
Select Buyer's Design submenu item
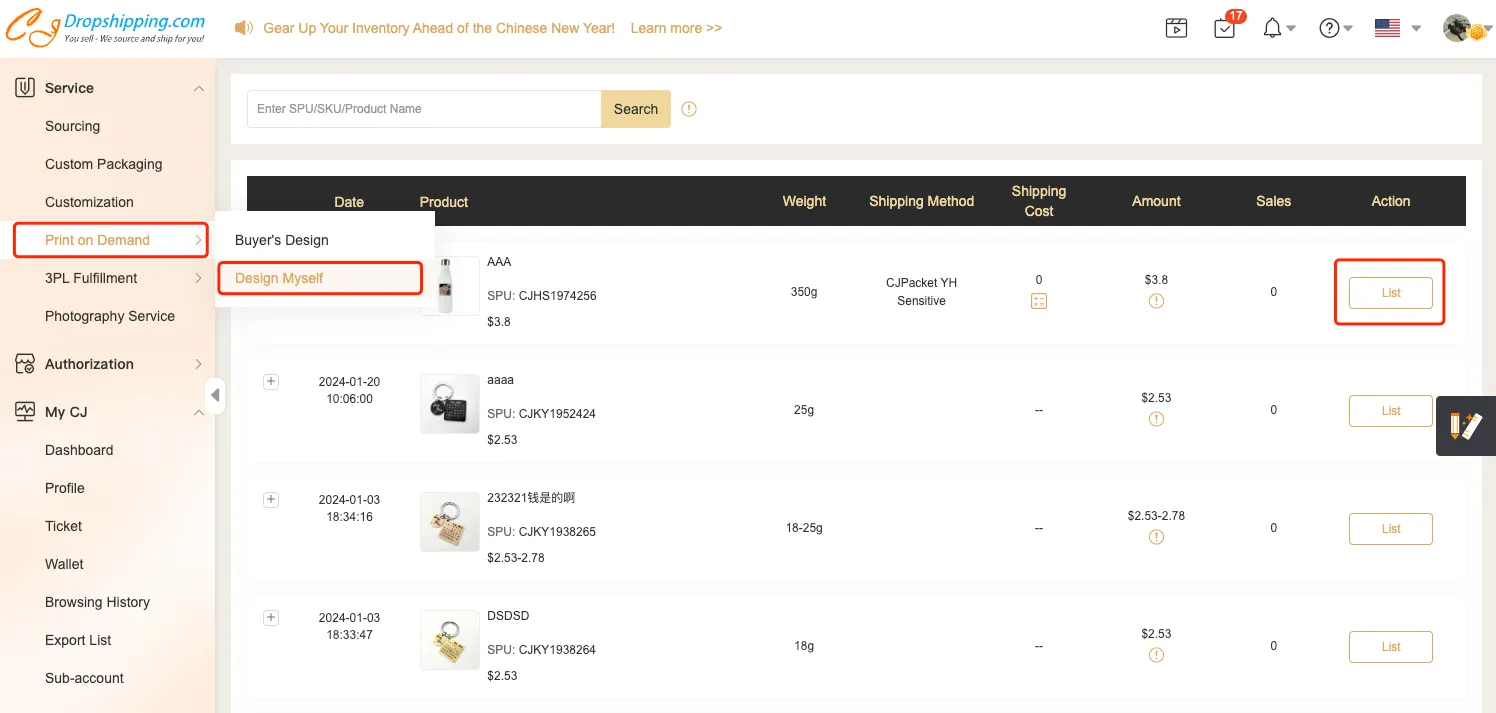pos(282,240)
